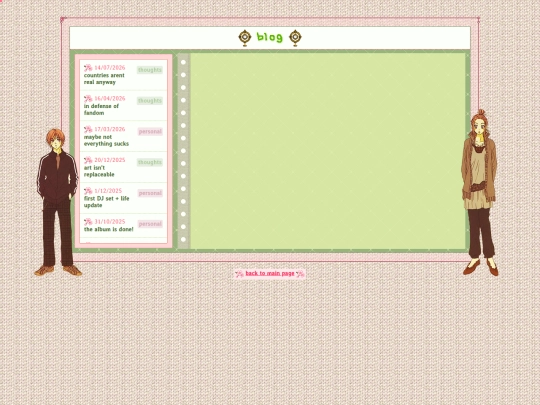
Task: Click the green "blog" header title
Action: click(x=270, y=37)
